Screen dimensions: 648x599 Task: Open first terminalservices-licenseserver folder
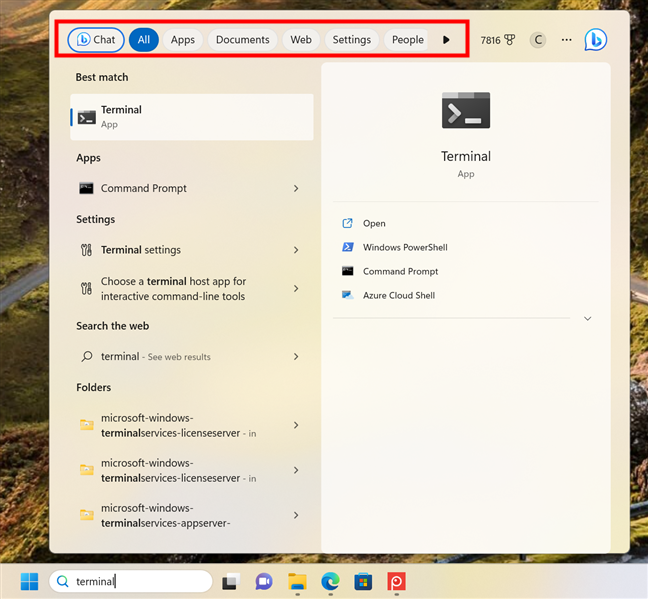tap(192, 425)
